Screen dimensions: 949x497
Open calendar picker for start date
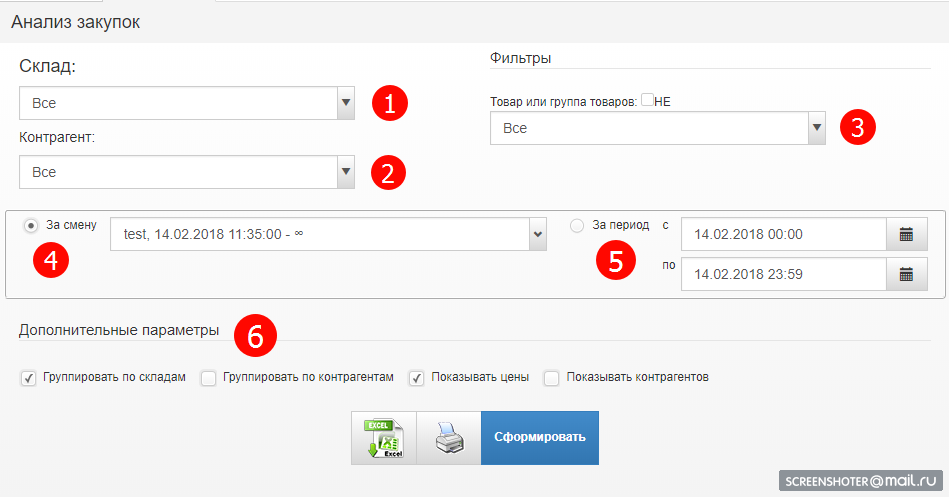tap(906, 235)
